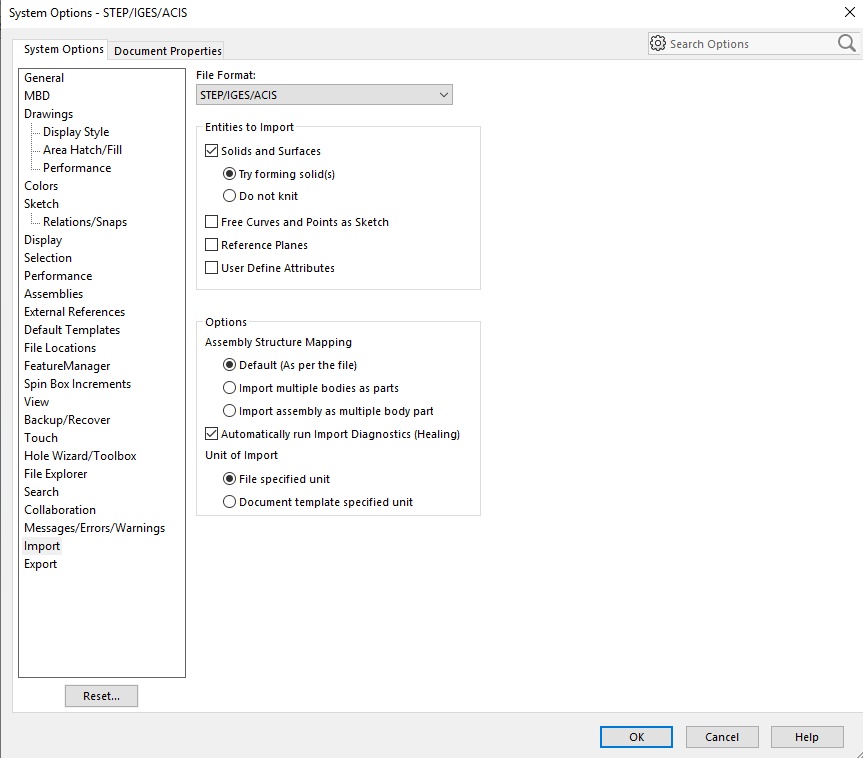Open Hole Wizard/Toolbox options
The image size is (863, 758).
click(80, 456)
